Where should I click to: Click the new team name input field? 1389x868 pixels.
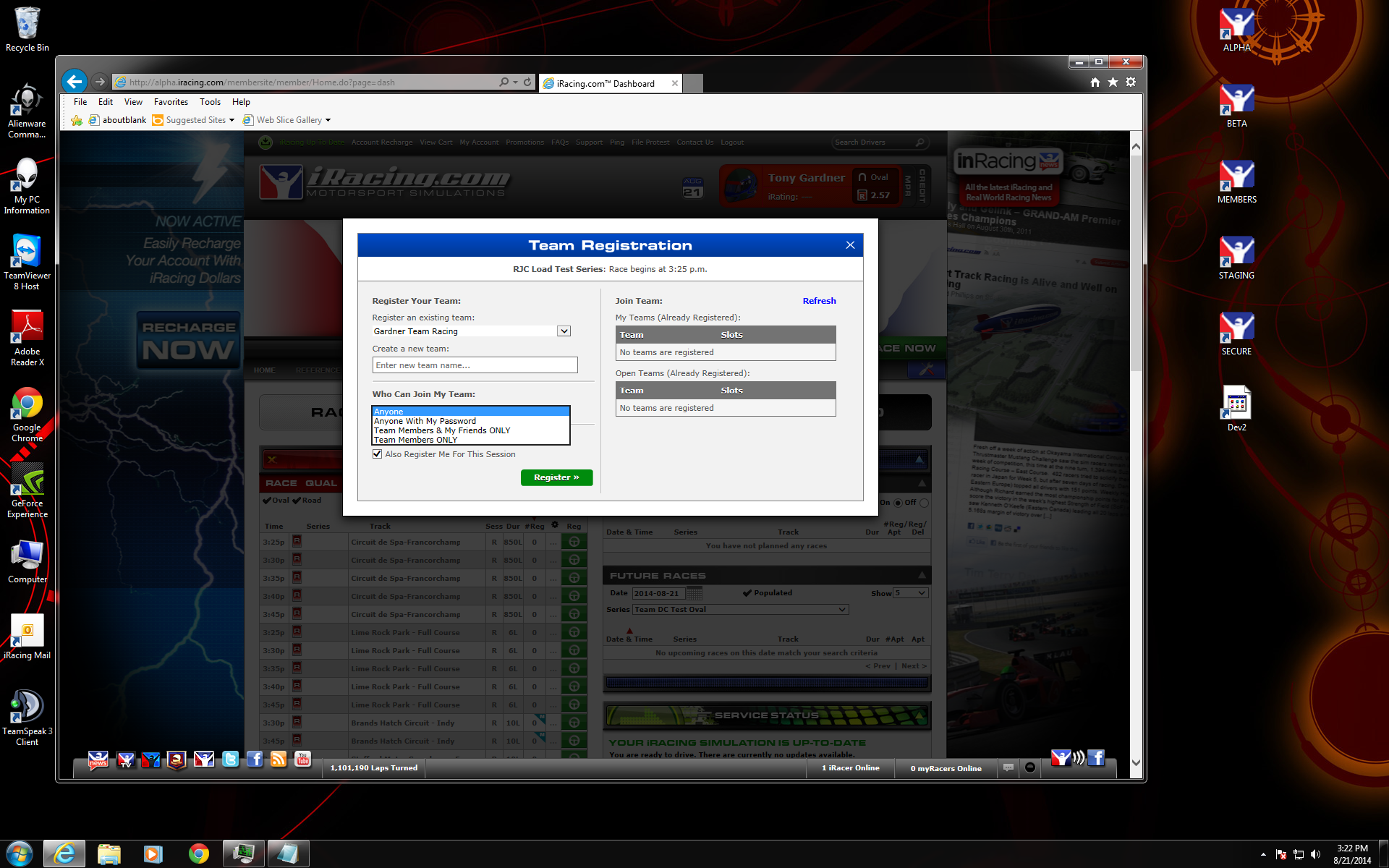click(475, 365)
